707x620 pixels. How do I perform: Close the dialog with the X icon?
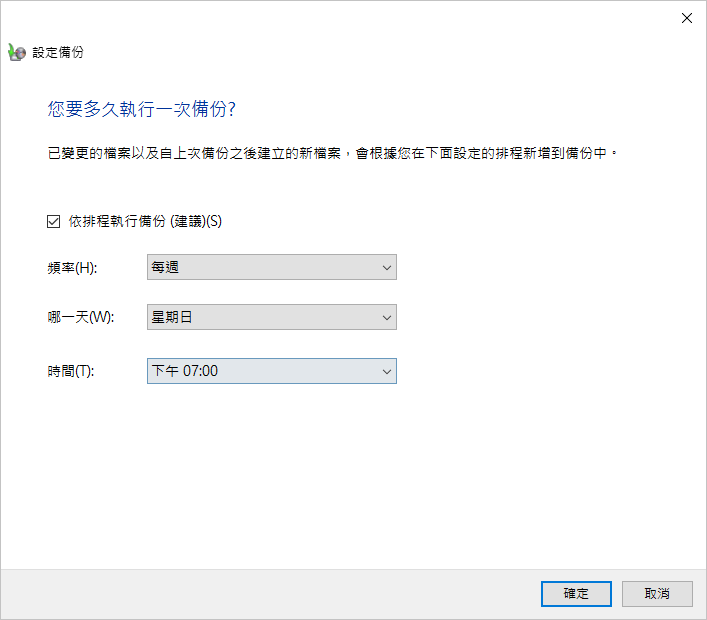pyautogui.click(x=687, y=18)
